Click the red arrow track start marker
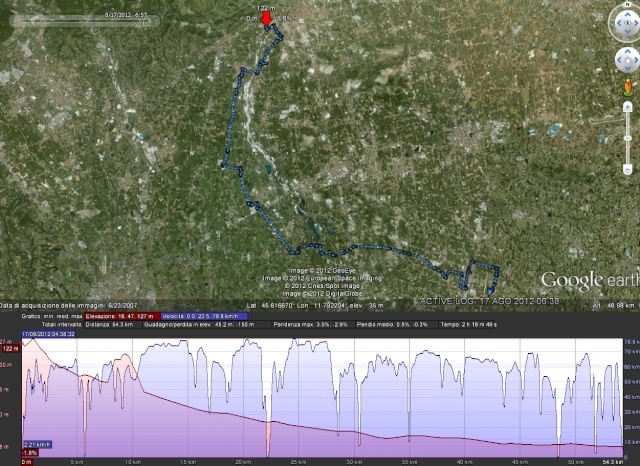The image size is (640, 466). pos(266,19)
